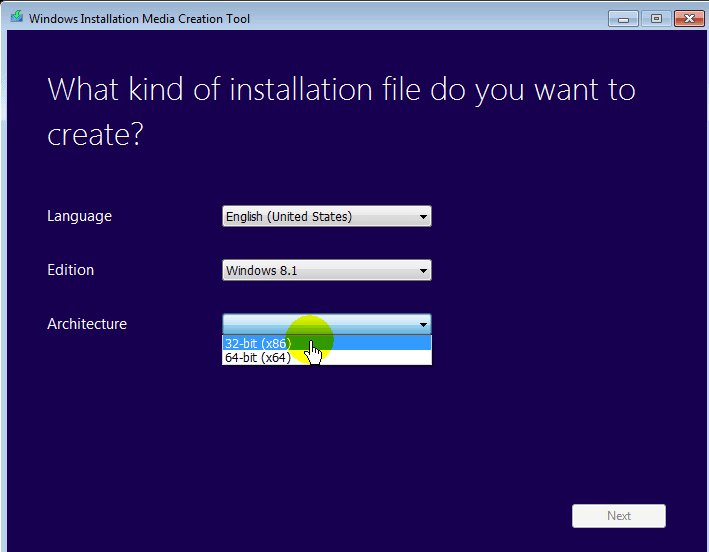Click the Architecture label text
The width and height of the screenshot is (709, 552).
[x=87, y=324]
